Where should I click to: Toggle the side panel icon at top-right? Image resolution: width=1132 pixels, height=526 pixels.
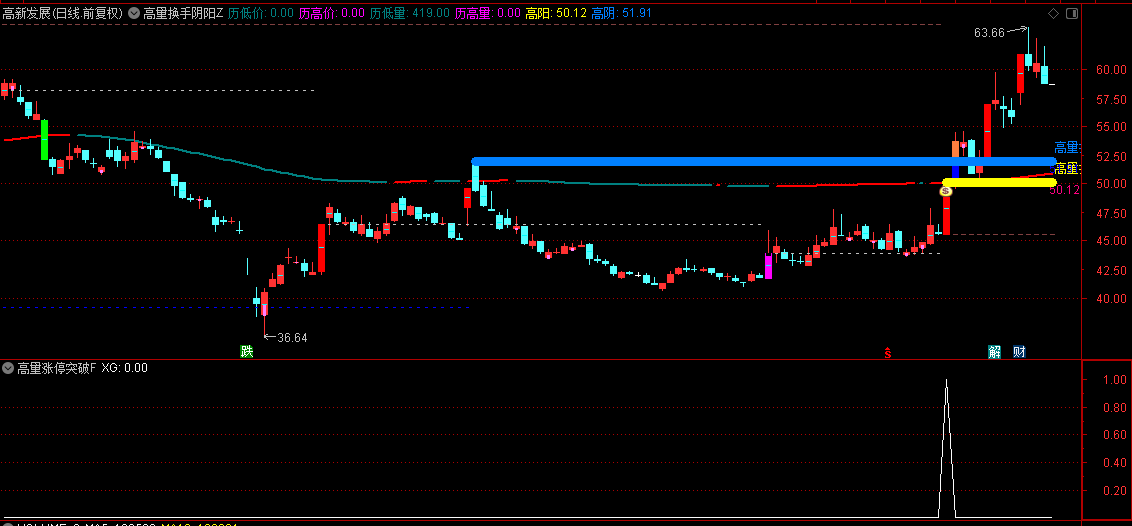pos(1071,14)
